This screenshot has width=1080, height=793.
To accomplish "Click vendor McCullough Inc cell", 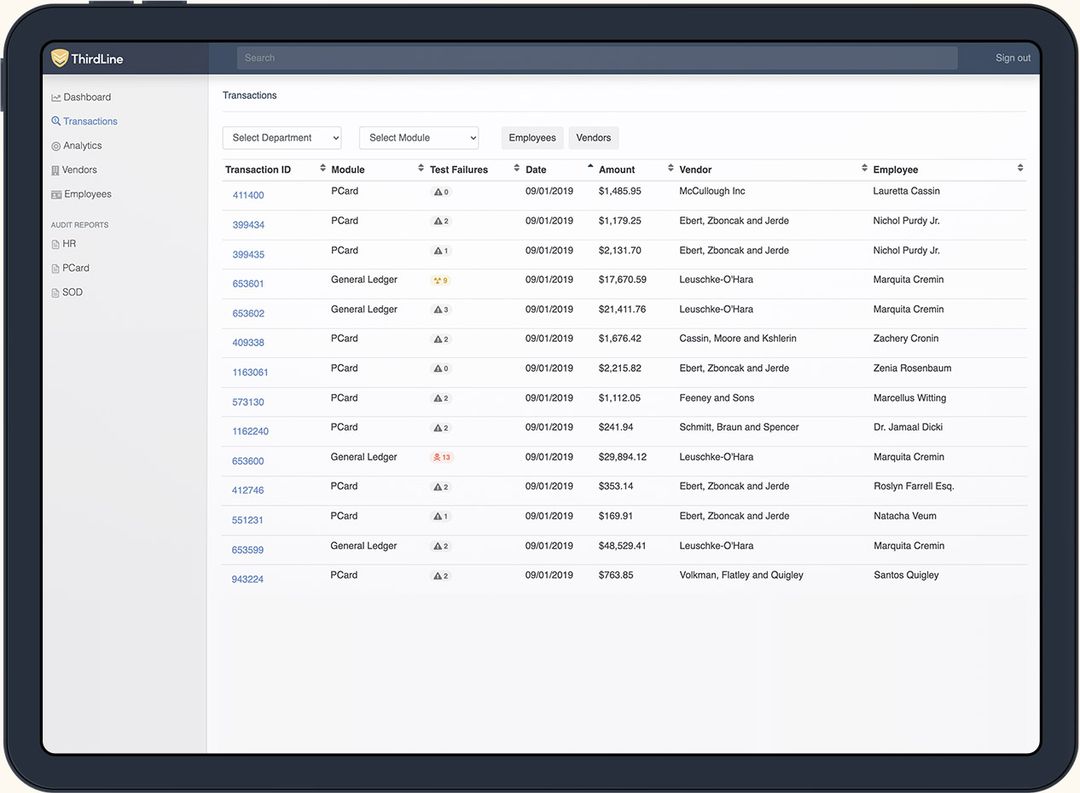I will click(712, 191).
